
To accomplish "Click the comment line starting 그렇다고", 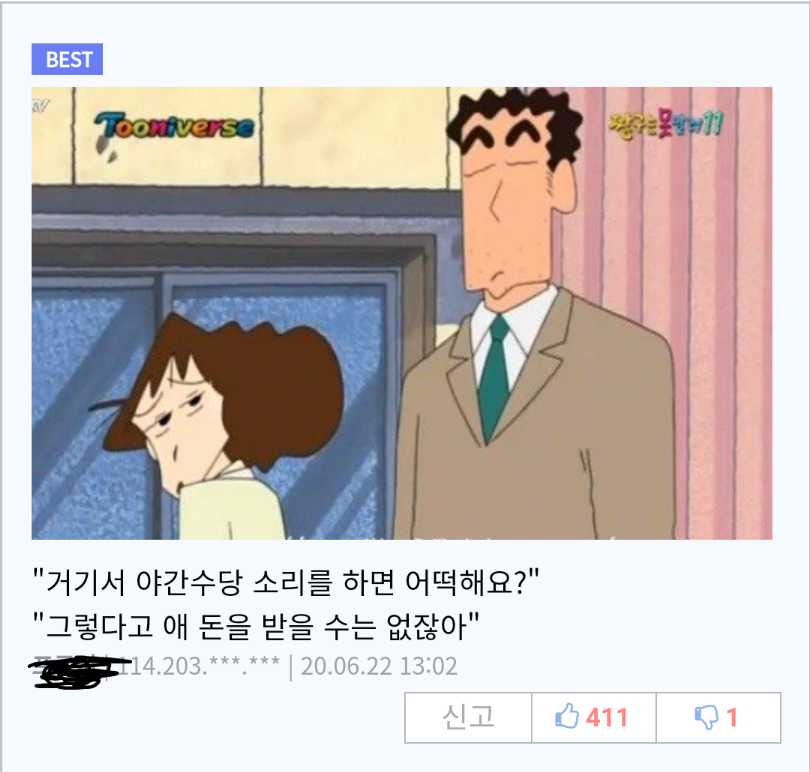I will 256,626.
